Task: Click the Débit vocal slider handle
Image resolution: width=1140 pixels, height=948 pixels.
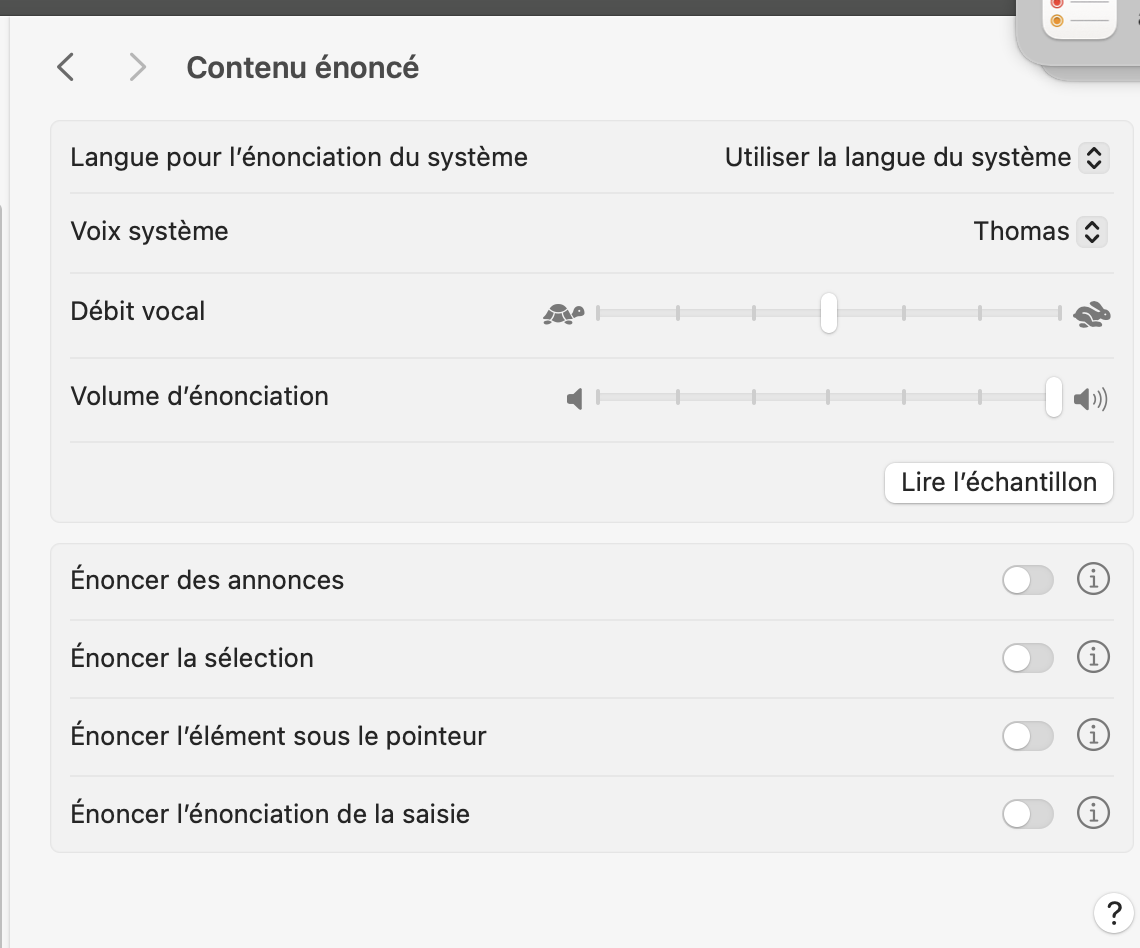Action: (828, 313)
